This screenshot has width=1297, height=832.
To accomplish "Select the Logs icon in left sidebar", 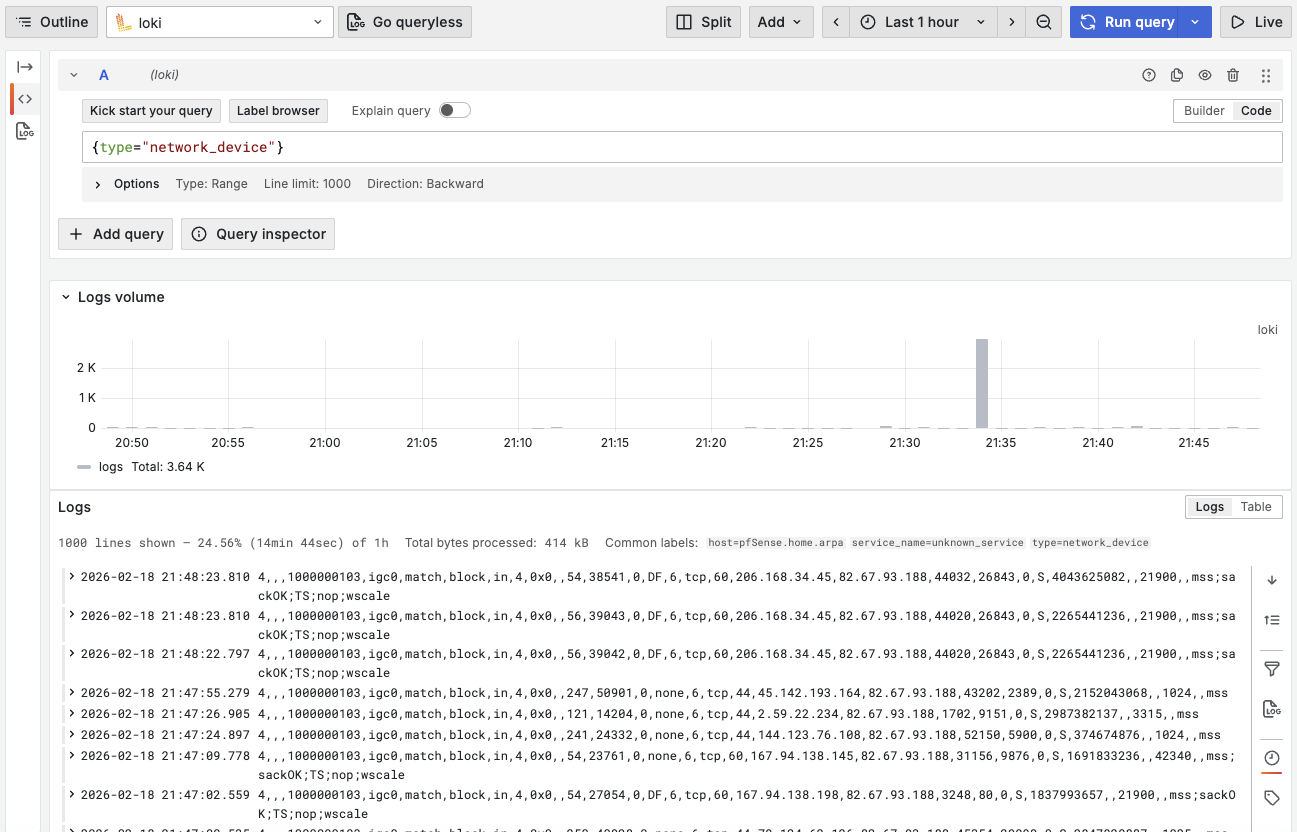I will coord(25,131).
